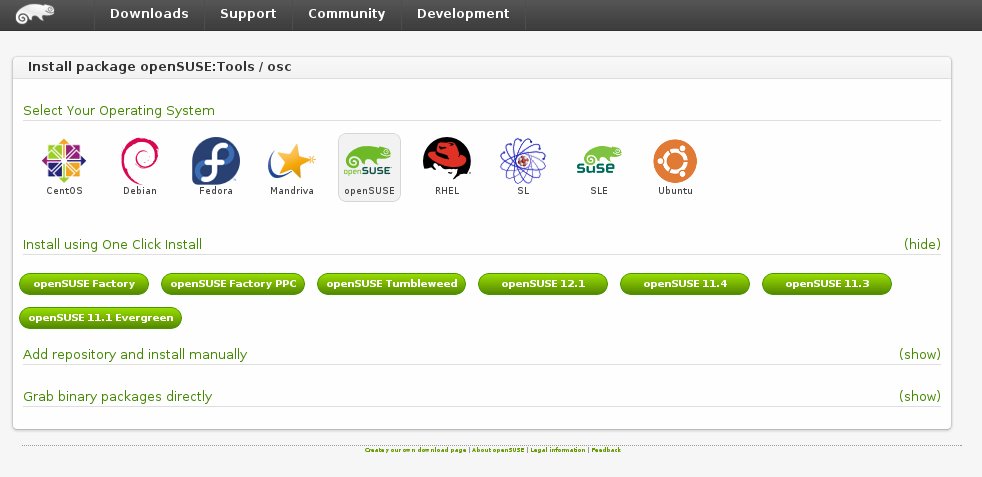982x477 pixels.
Task: Show the Add repository and install manually section
Action: coord(919,354)
